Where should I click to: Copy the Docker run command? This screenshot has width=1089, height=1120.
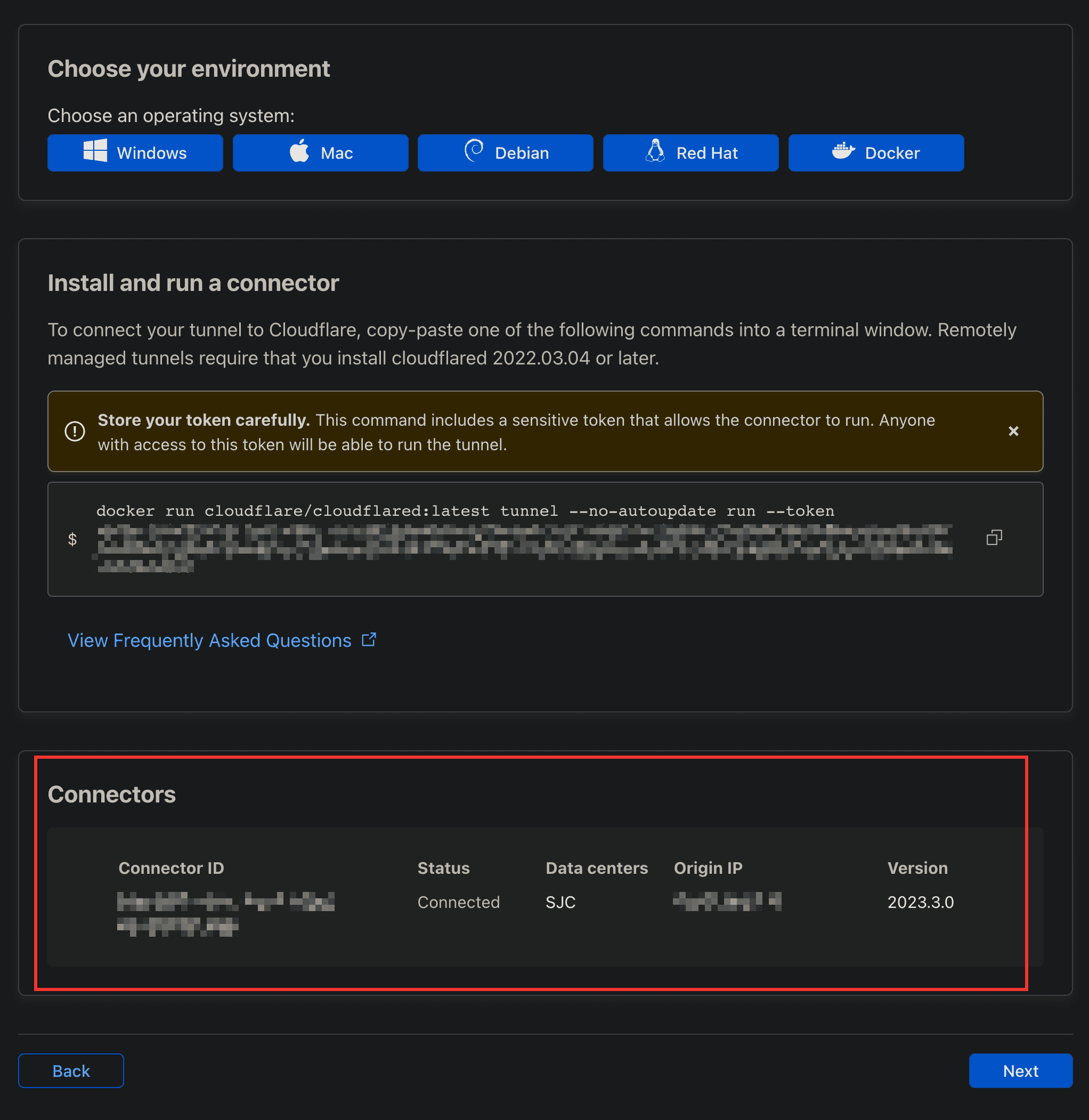point(994,537)
